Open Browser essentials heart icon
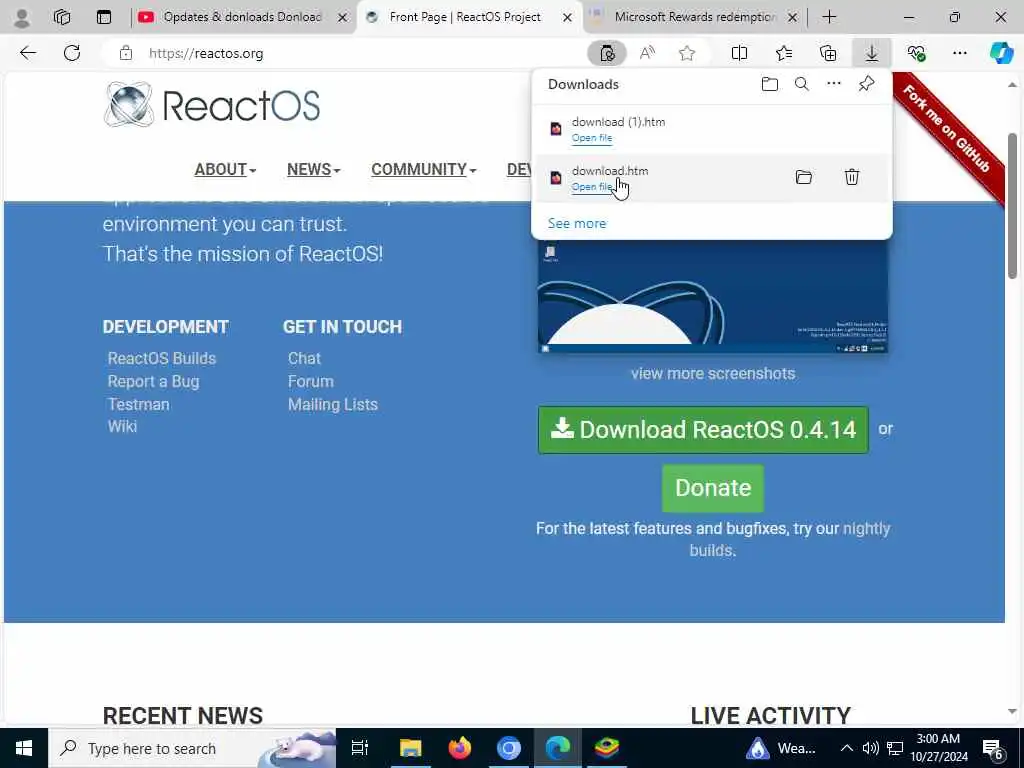Image resolution: width=1024 pixels, height=768 pixels. (x=916, y=53)
